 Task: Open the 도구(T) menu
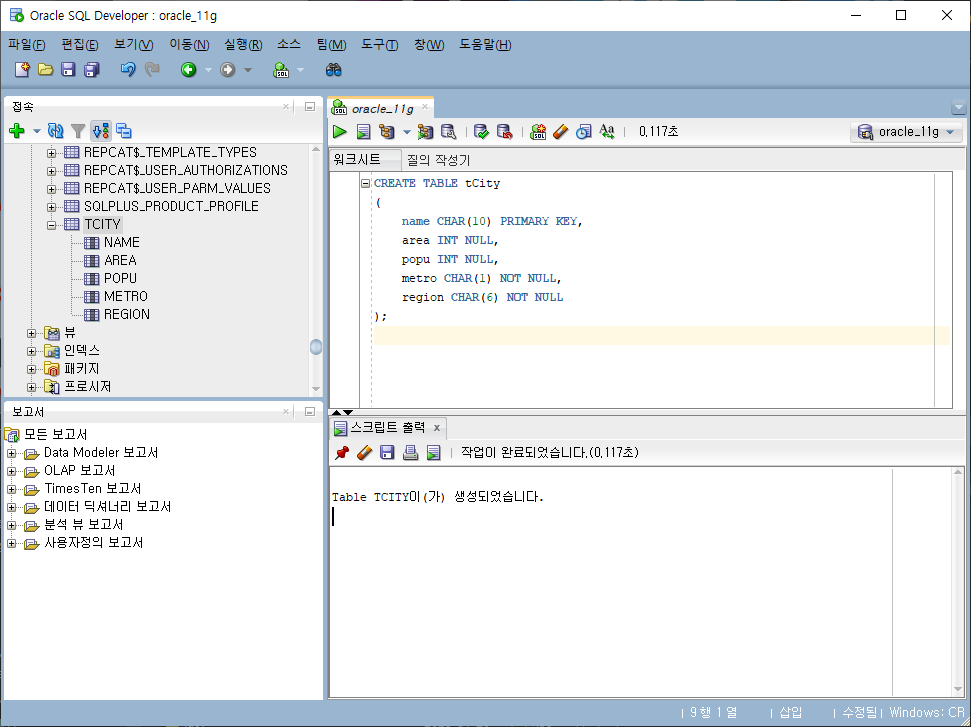click(380, 45)
